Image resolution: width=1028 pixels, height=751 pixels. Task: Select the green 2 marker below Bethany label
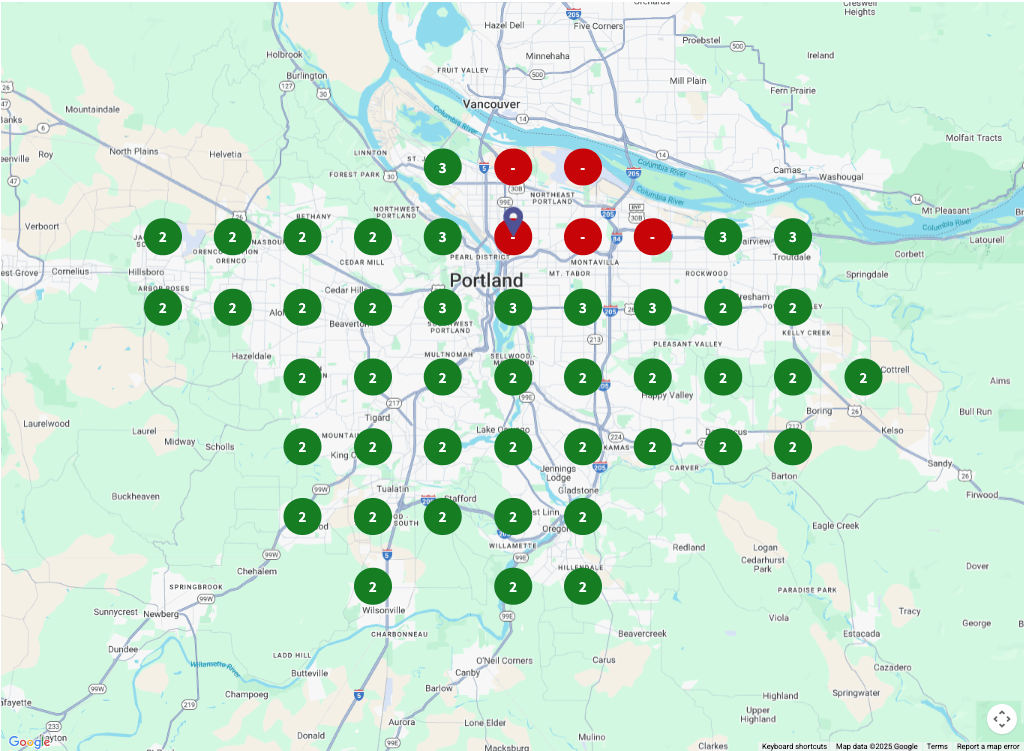[302, 237]
